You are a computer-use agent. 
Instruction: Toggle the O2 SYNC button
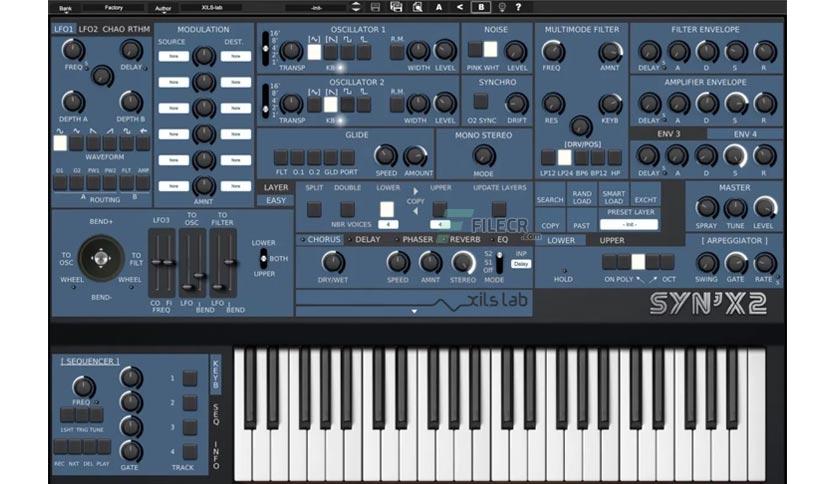click(480, 101)
